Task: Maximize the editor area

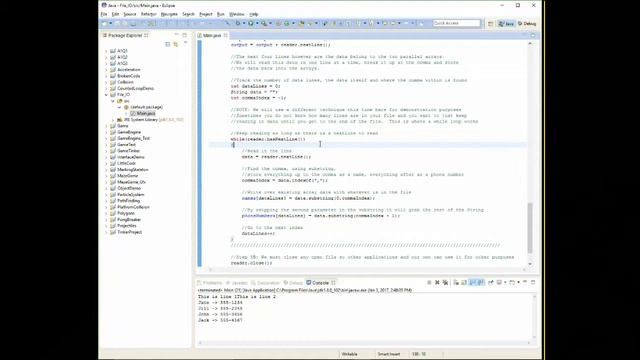Action: [533, 36]
